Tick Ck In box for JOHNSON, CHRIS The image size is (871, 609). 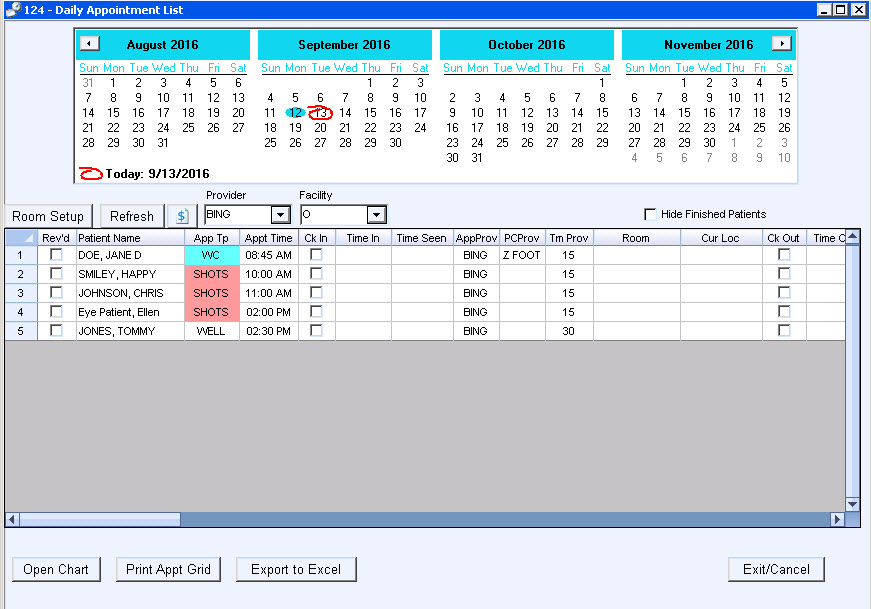[x=316, y=292]
